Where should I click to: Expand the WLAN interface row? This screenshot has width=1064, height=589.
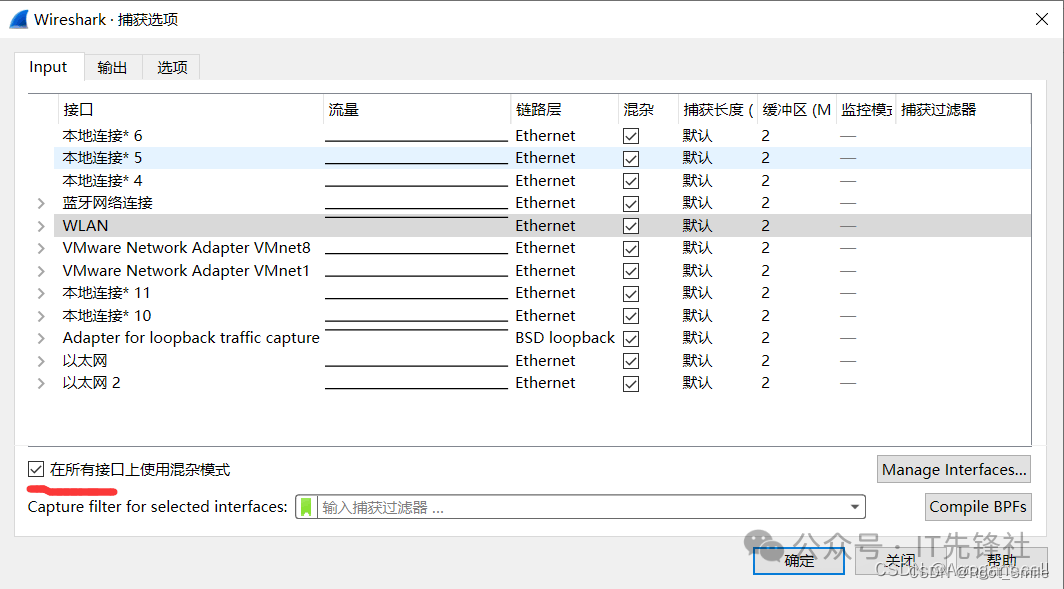coord(41,226)
